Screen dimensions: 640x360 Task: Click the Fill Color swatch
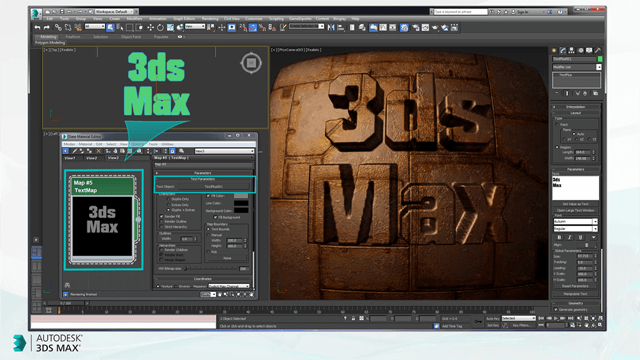point(241,196)
